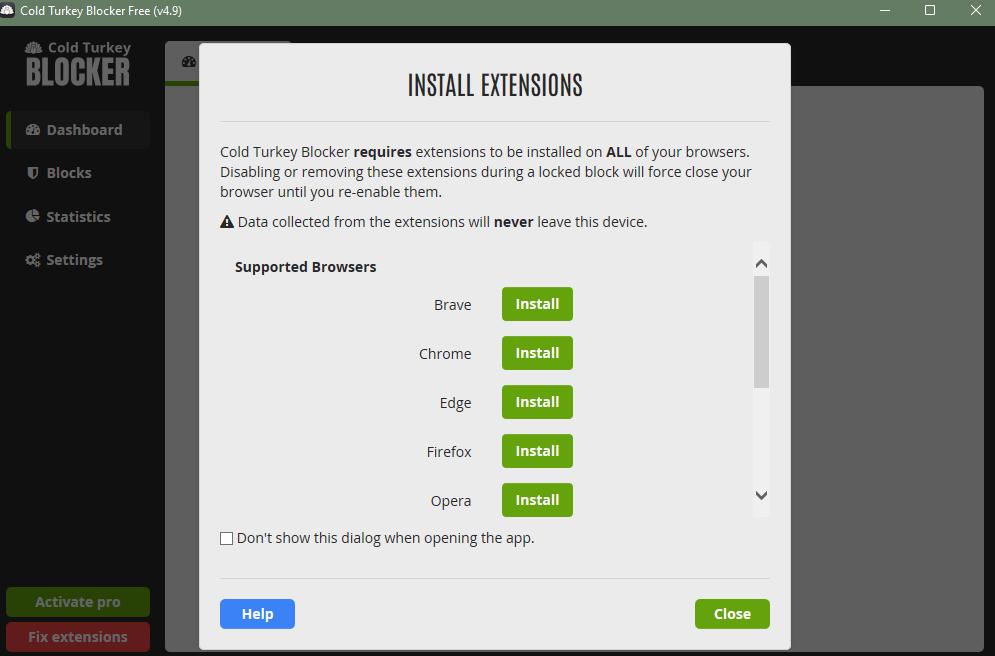Open the Settings gear icon

31,259
